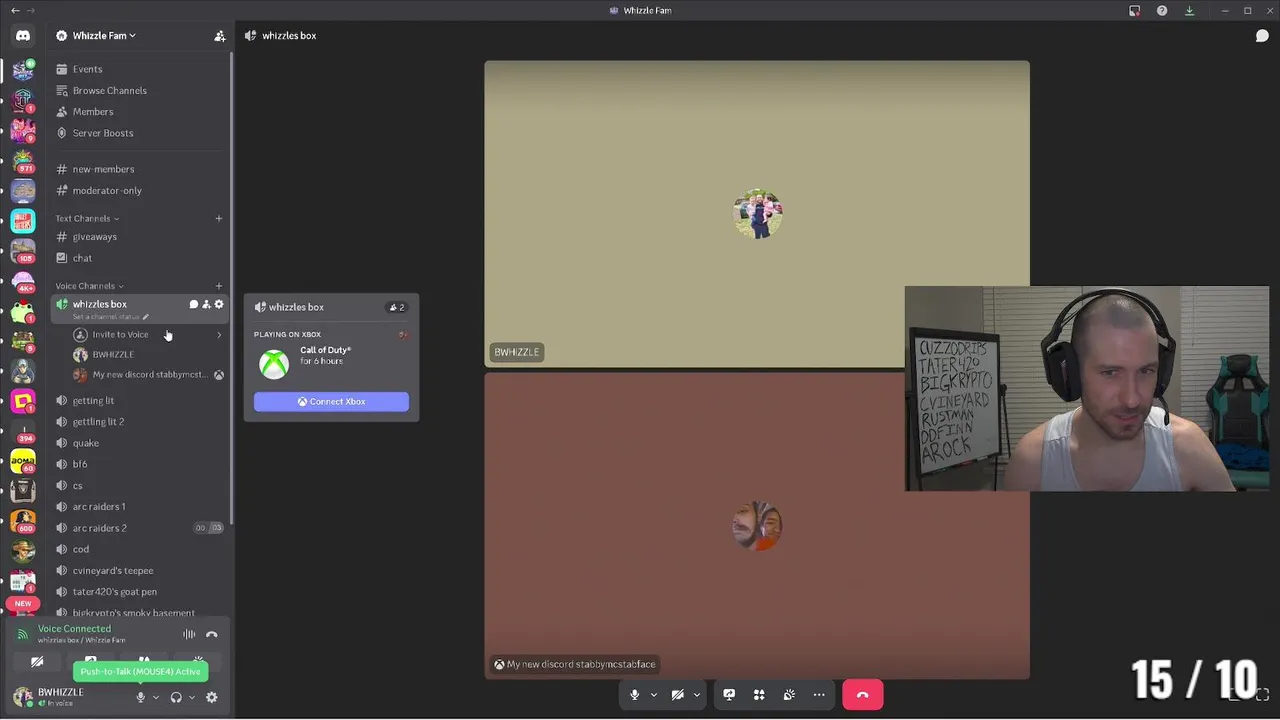1280x720 pixels.
Task: Open activities icon in bottom call bar
Action: pyautogui.click(x=759, y=695)
